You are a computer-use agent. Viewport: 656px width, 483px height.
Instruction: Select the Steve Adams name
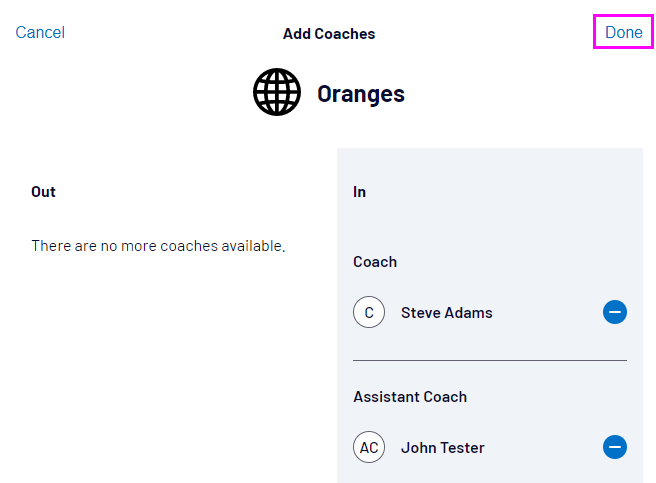(x=446, y=313)
